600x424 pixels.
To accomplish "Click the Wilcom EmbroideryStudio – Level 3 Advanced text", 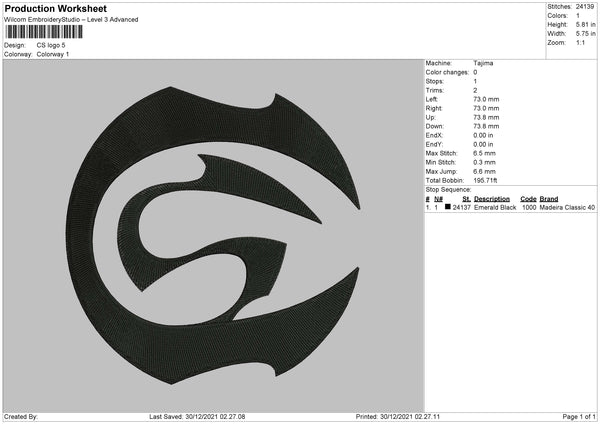I will pos(71,20).
